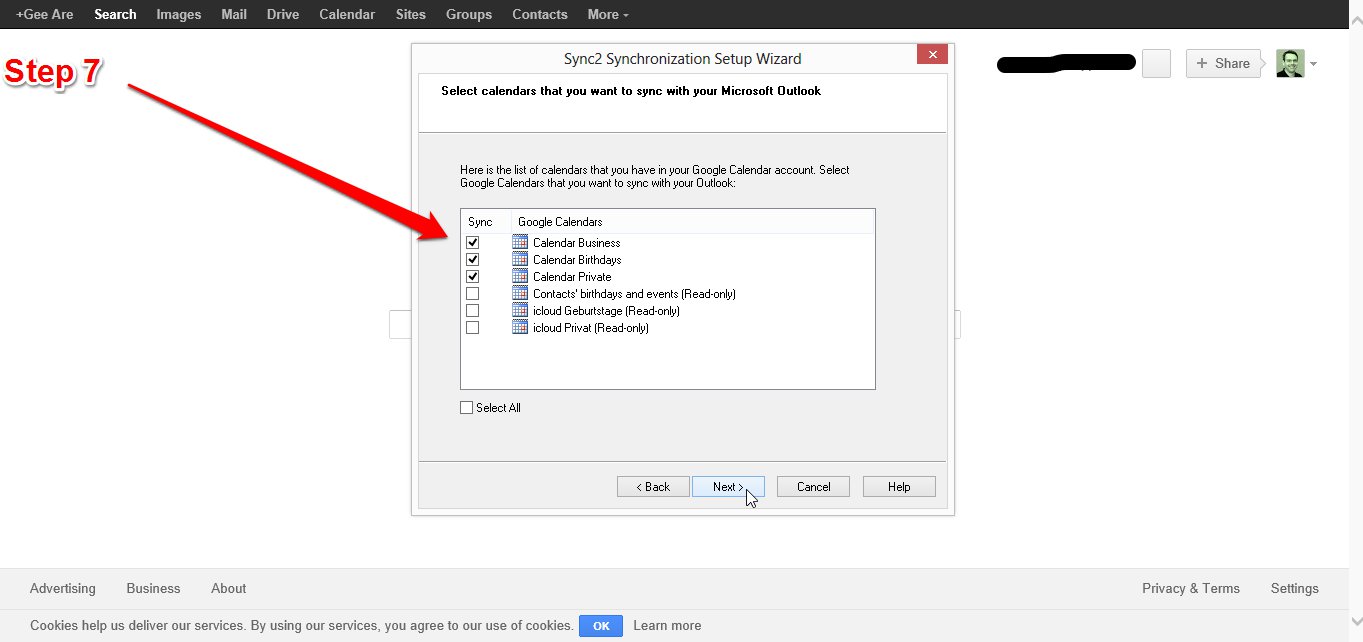Click the Learn more cookies link
The width and height of the screenshot is (1363, 642).
[x=667, y=626]
